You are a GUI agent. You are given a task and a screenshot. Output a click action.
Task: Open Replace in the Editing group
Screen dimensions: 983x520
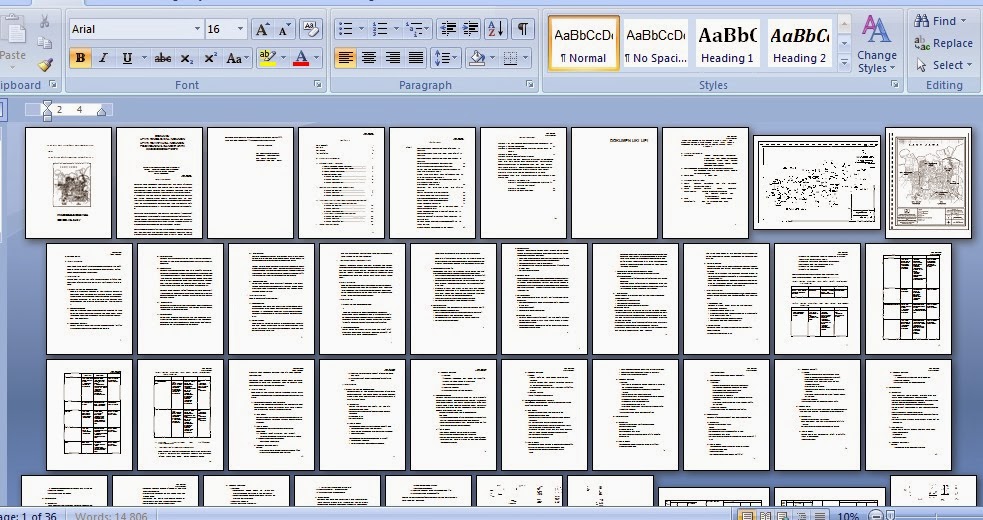tap(944, 43)
